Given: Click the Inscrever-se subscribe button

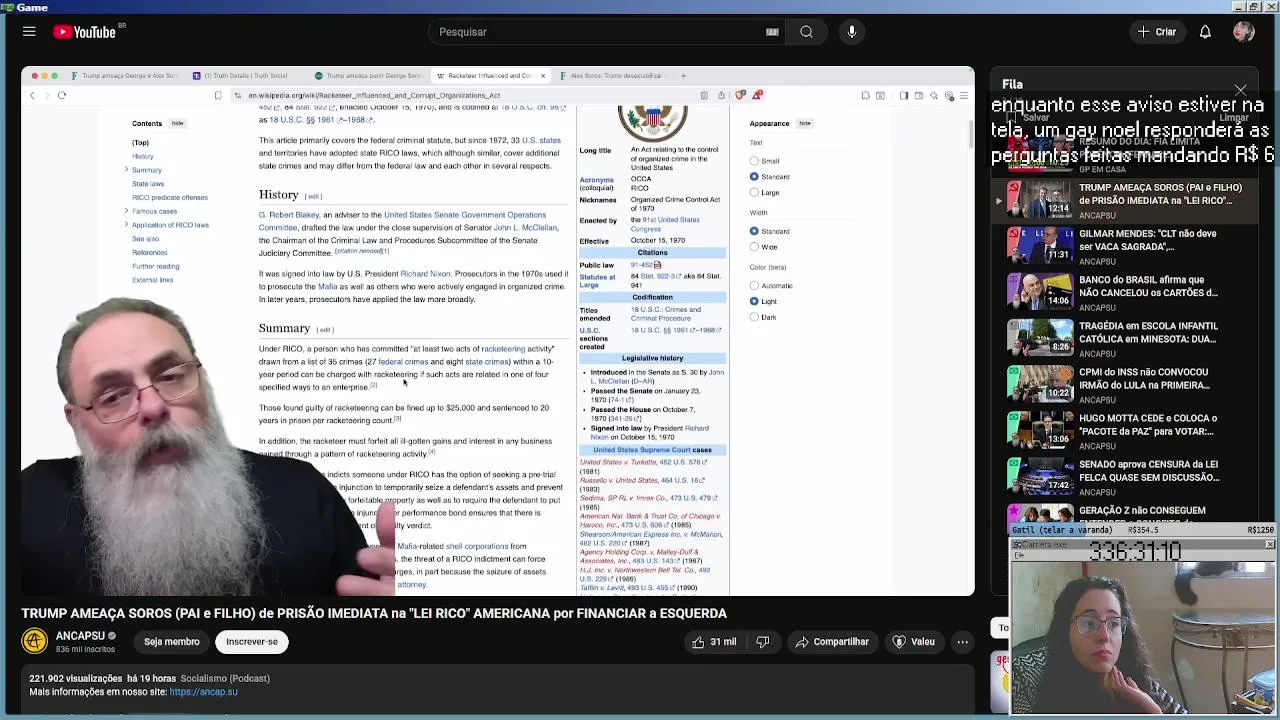Looking at the screenshot, I should click(x=252, y=642).
